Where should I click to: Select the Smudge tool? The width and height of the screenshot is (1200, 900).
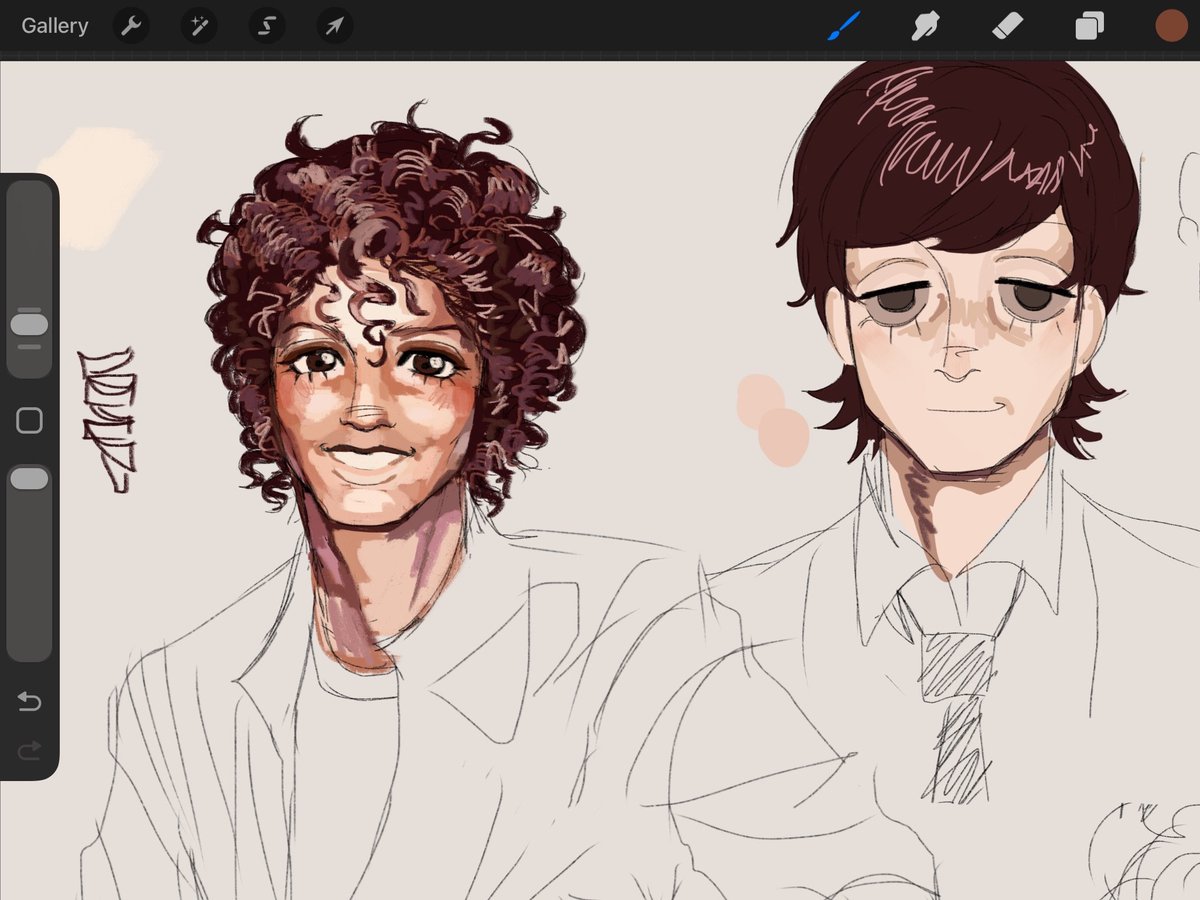[926, 26]
